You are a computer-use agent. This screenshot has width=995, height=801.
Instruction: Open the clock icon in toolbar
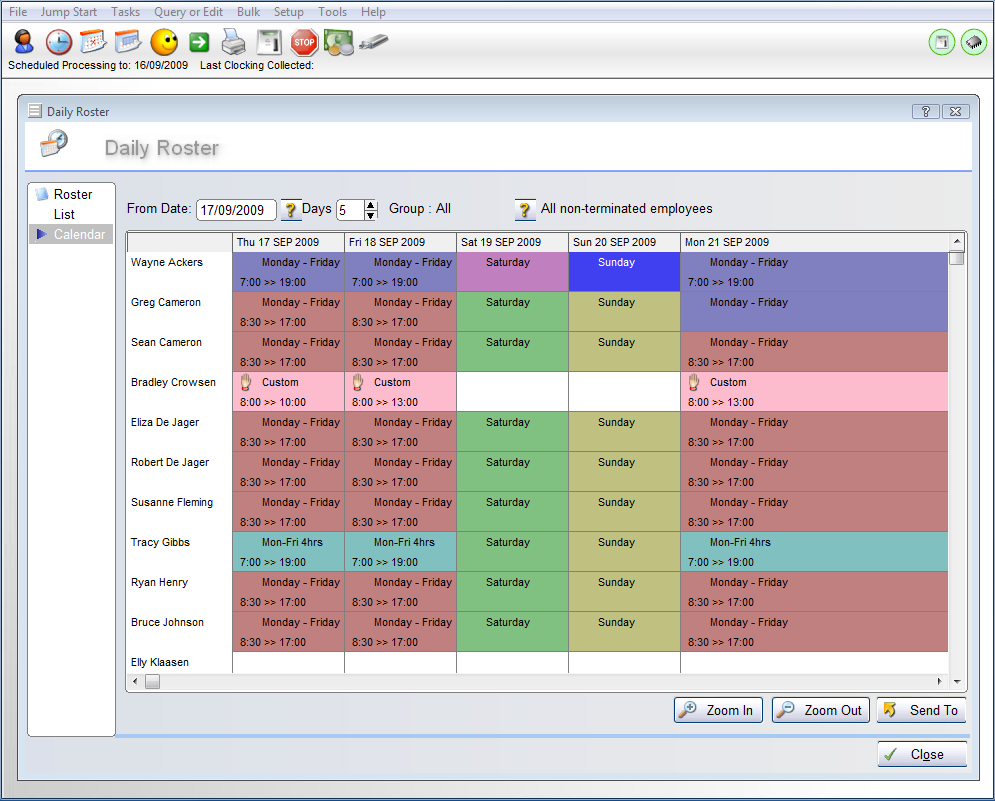tap(59, 42)
